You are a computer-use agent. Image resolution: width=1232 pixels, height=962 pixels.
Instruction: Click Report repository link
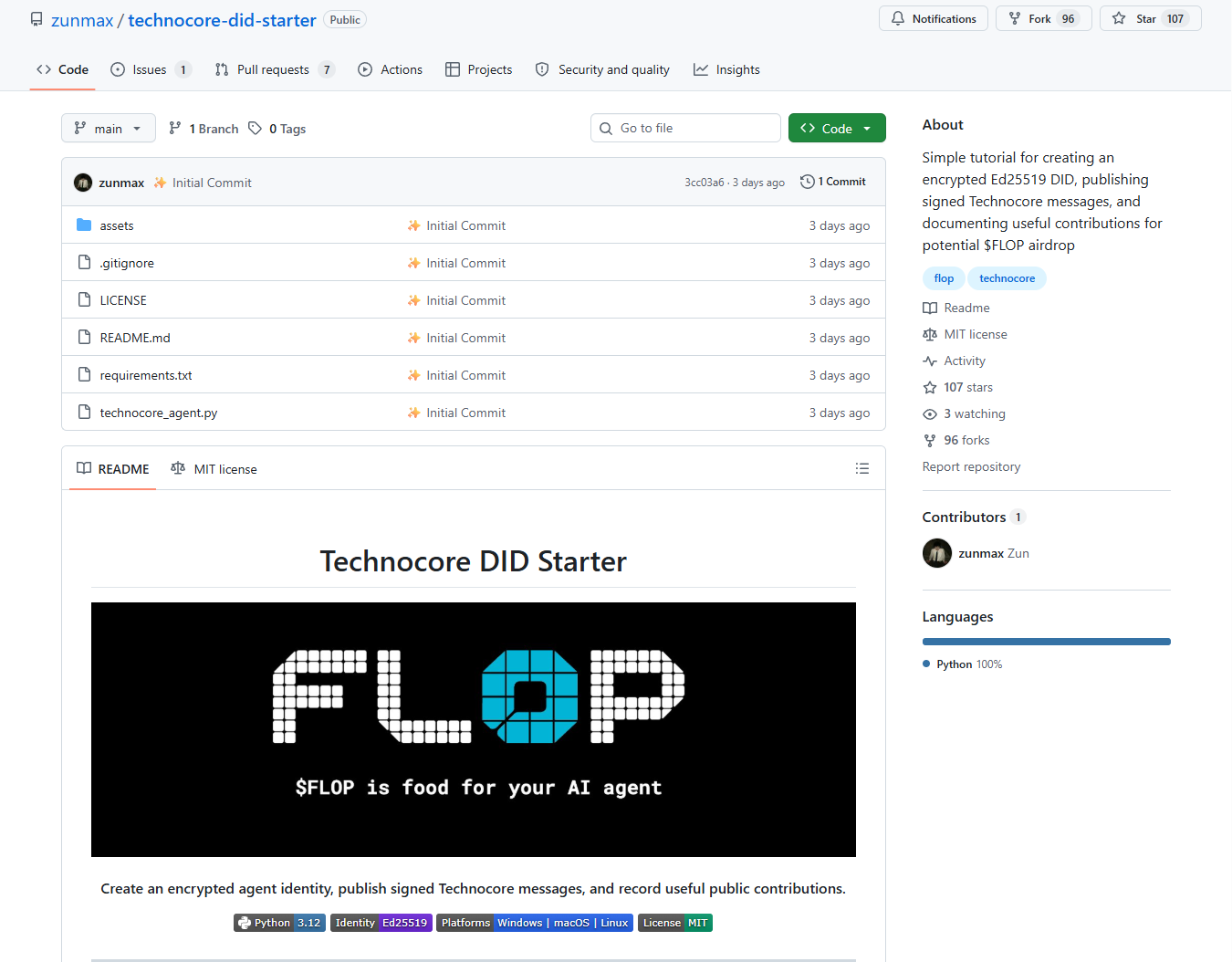click(x=971, y=467)
